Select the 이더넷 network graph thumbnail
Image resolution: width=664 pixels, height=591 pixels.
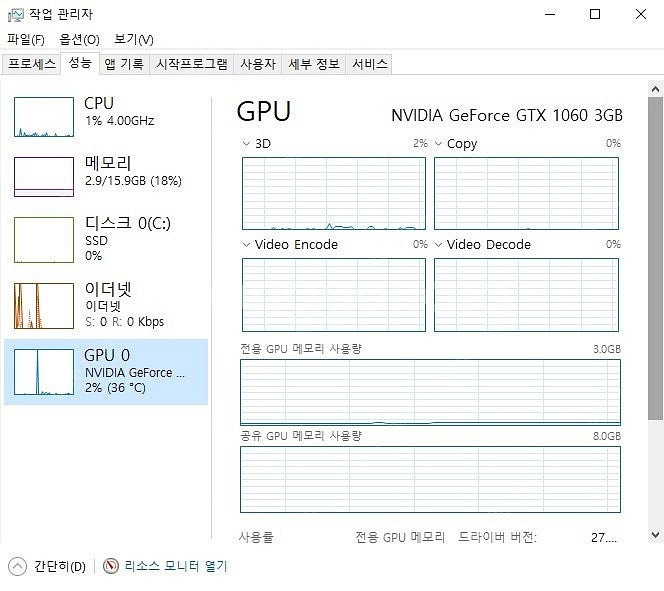[x=44, y=306]
